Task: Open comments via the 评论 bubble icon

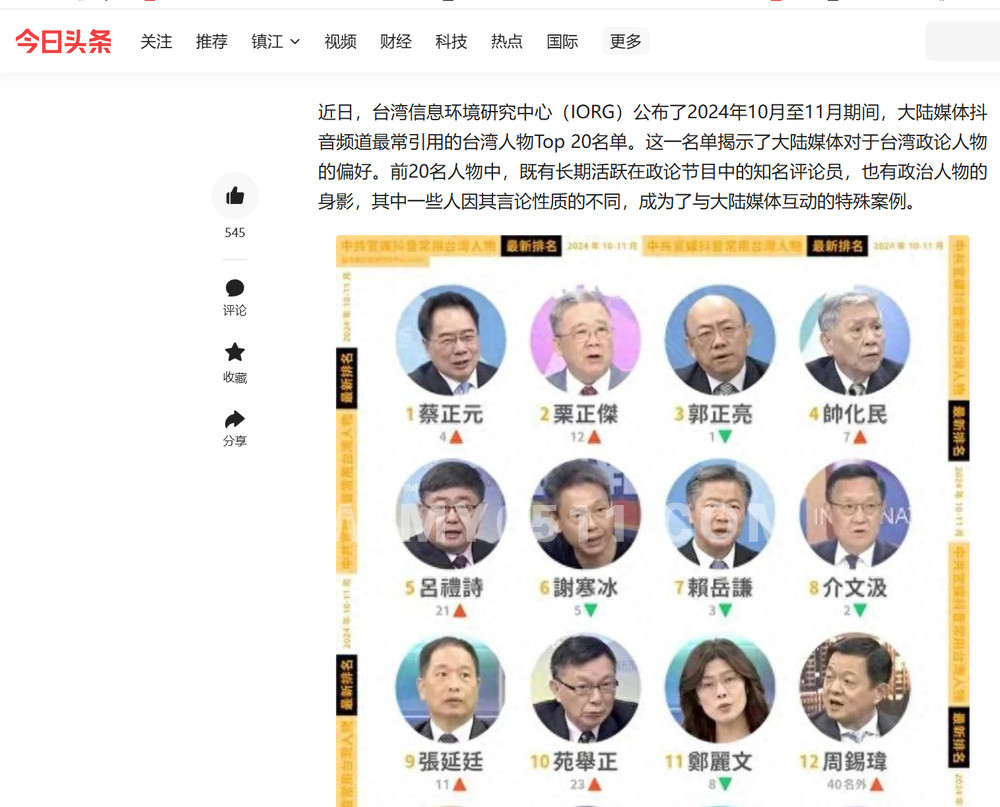Action: point(235,288)
